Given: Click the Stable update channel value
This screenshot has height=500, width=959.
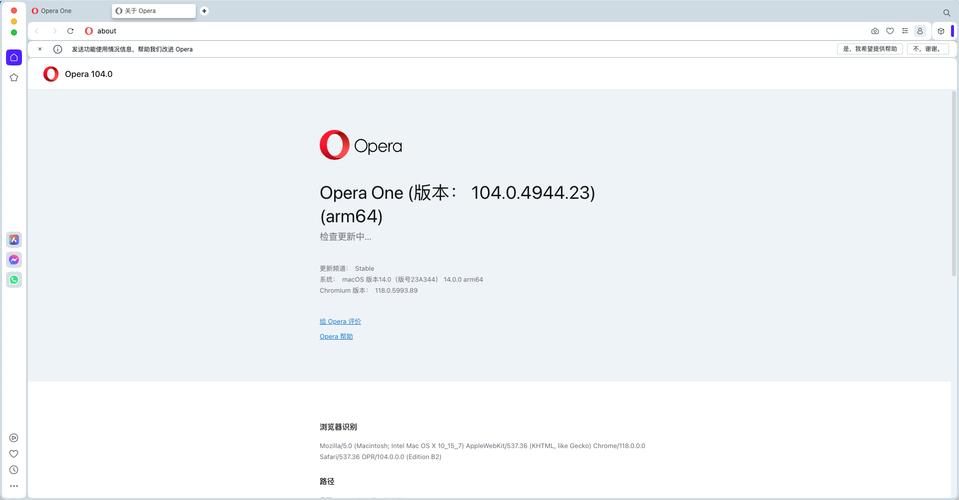Looking at the screenshot, I should pyautogui.click(x=365, y=268).
